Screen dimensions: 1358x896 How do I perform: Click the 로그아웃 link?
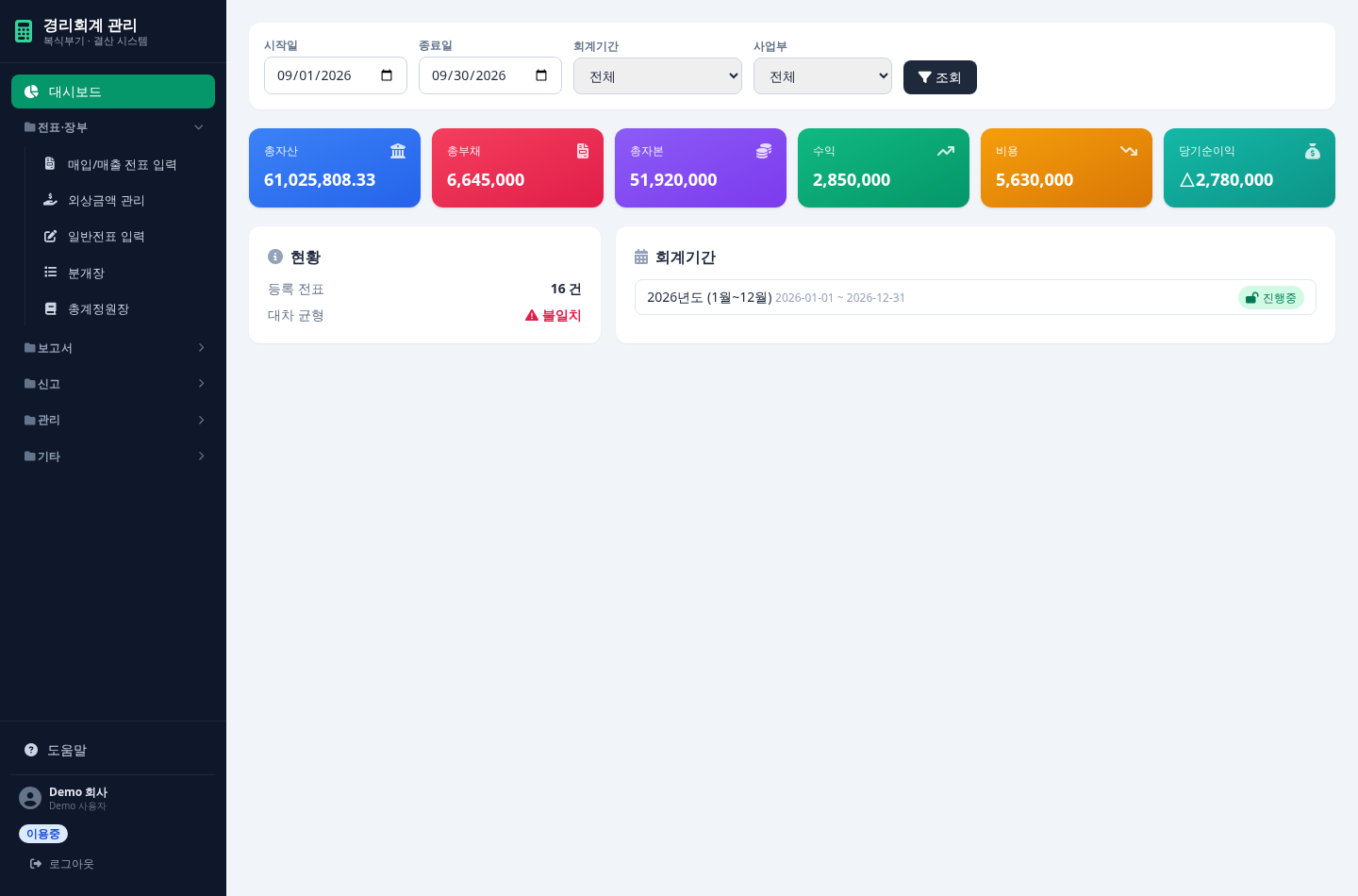(x=62, y=864)
